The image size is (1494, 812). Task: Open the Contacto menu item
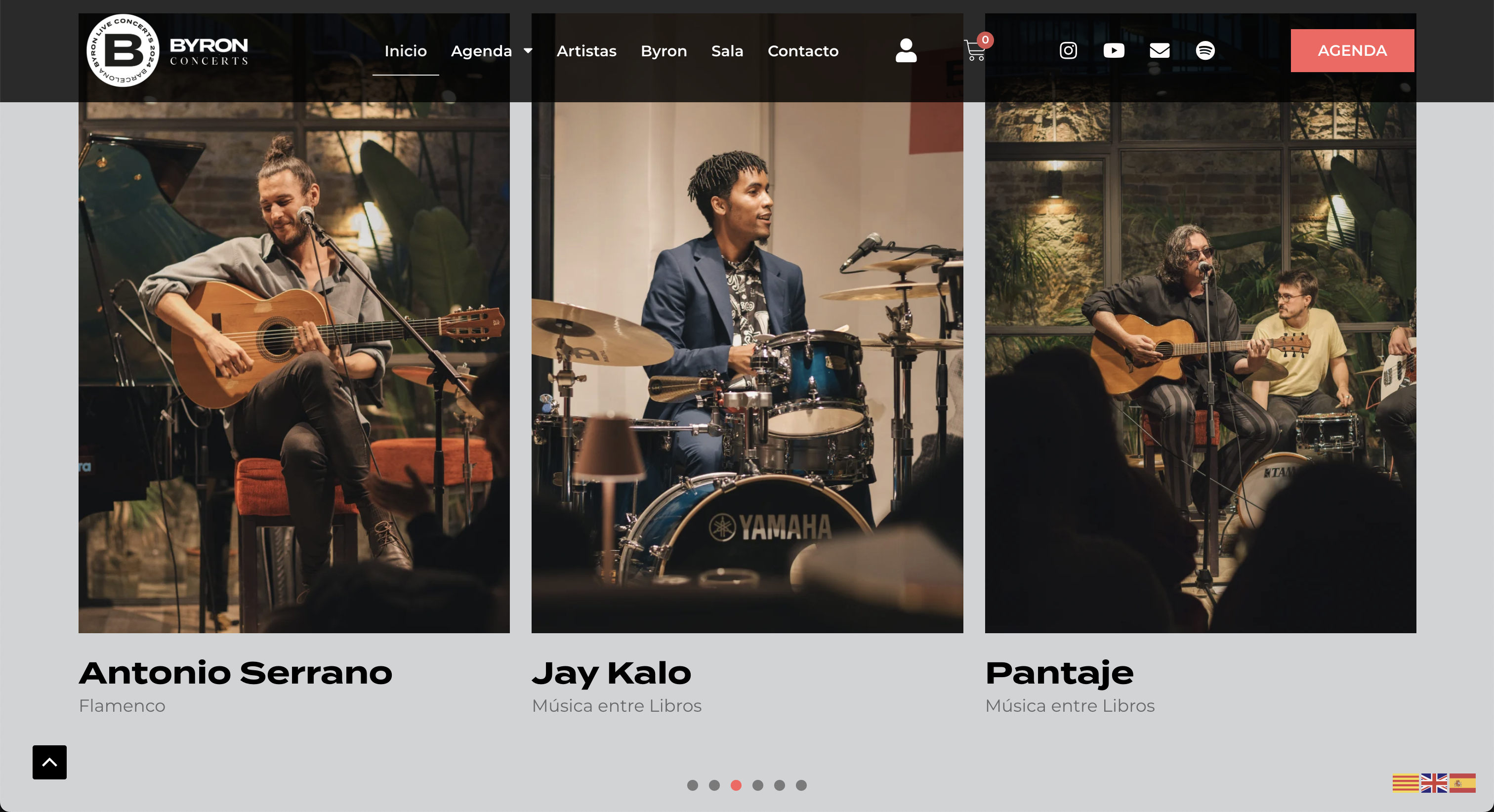(803, 51)
